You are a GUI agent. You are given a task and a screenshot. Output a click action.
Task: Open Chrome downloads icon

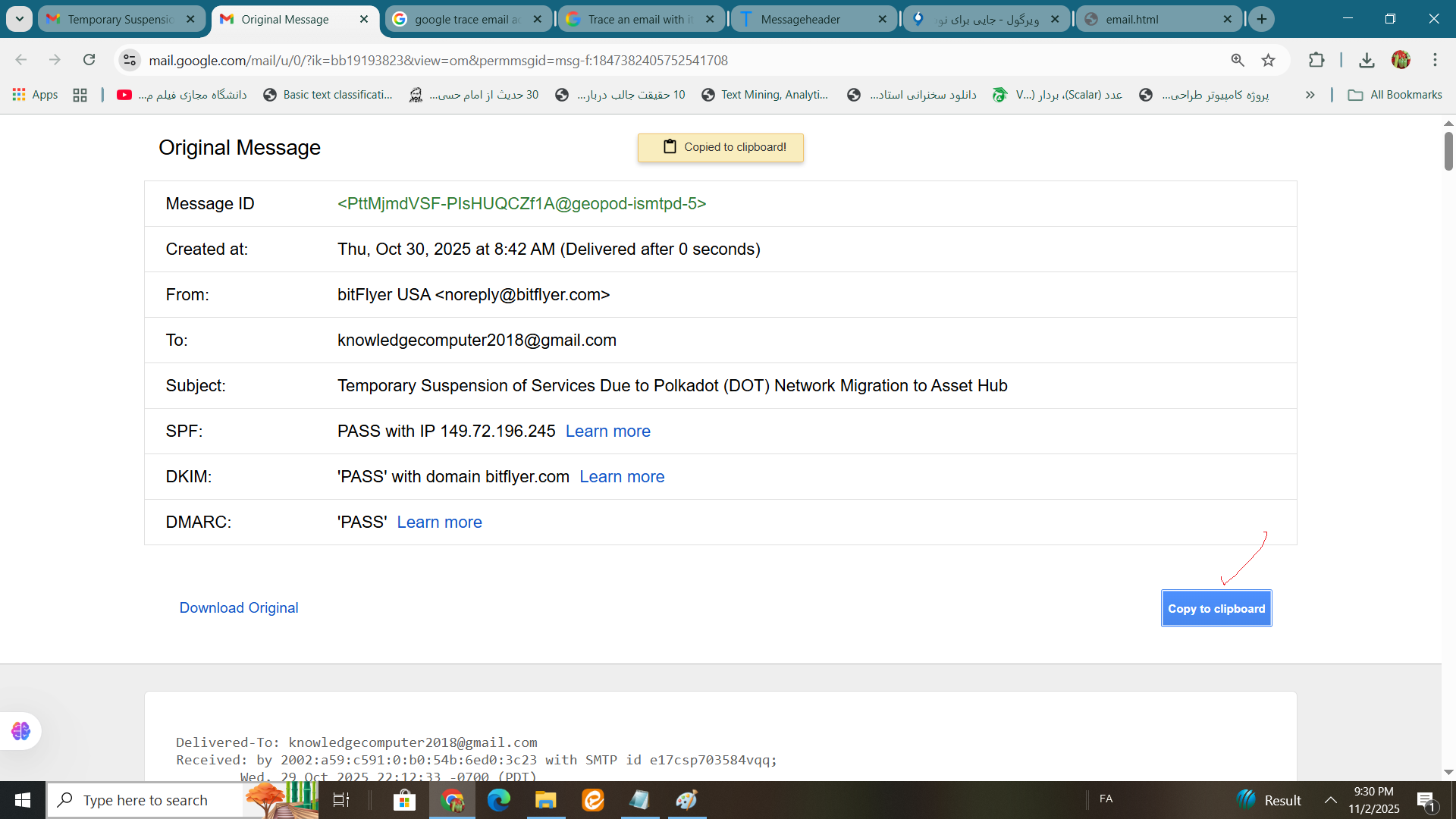(x=1367, y=60)
